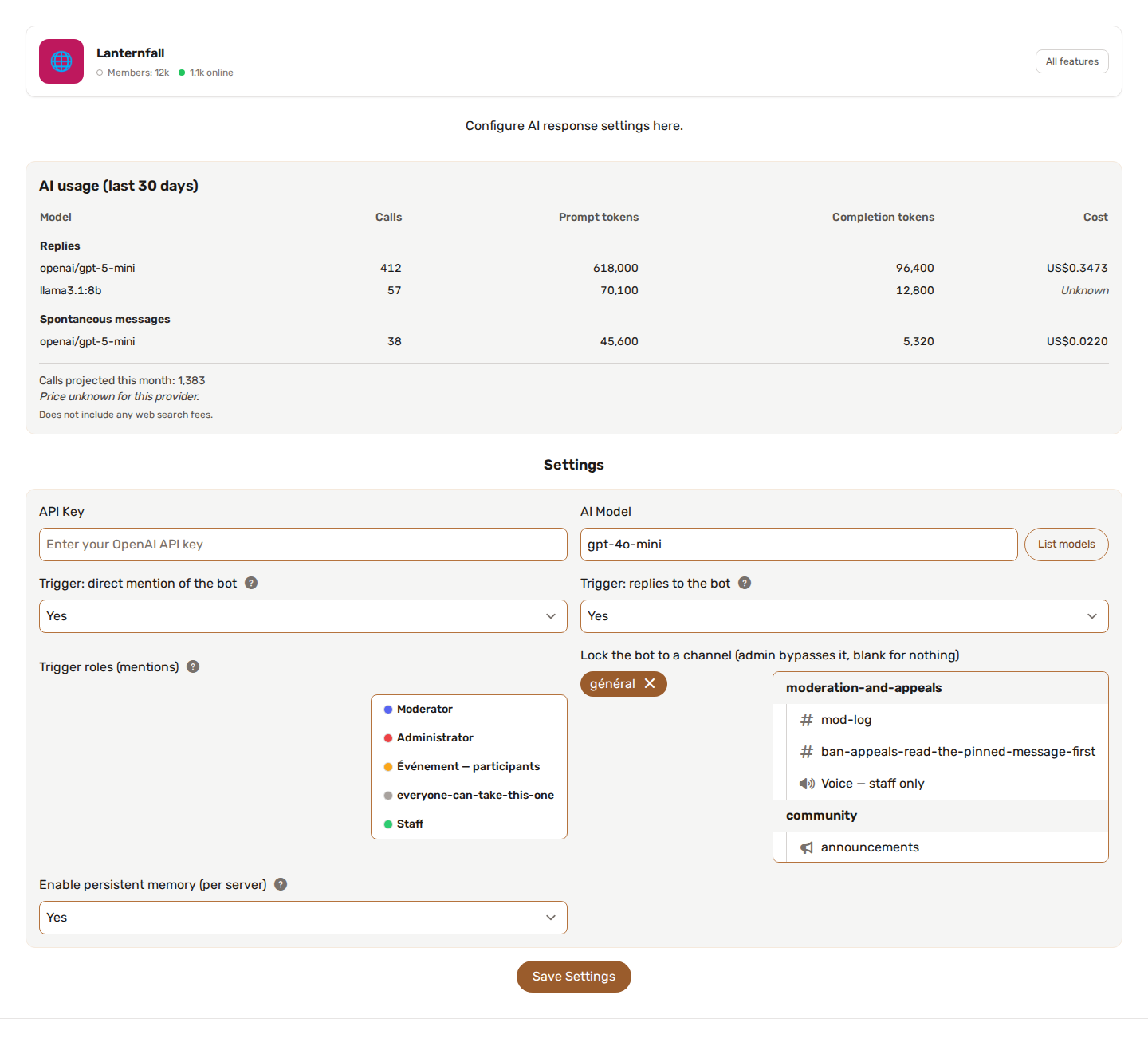Click List models button
Screen dimensions: 1148x1038
pos(1067,545)
